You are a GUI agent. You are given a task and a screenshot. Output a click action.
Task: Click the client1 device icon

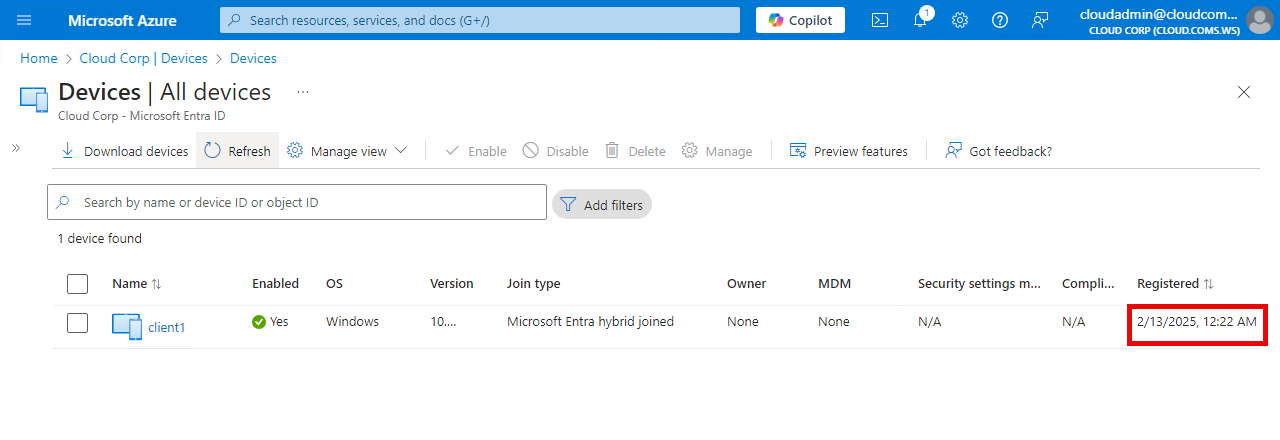[127, 326]
